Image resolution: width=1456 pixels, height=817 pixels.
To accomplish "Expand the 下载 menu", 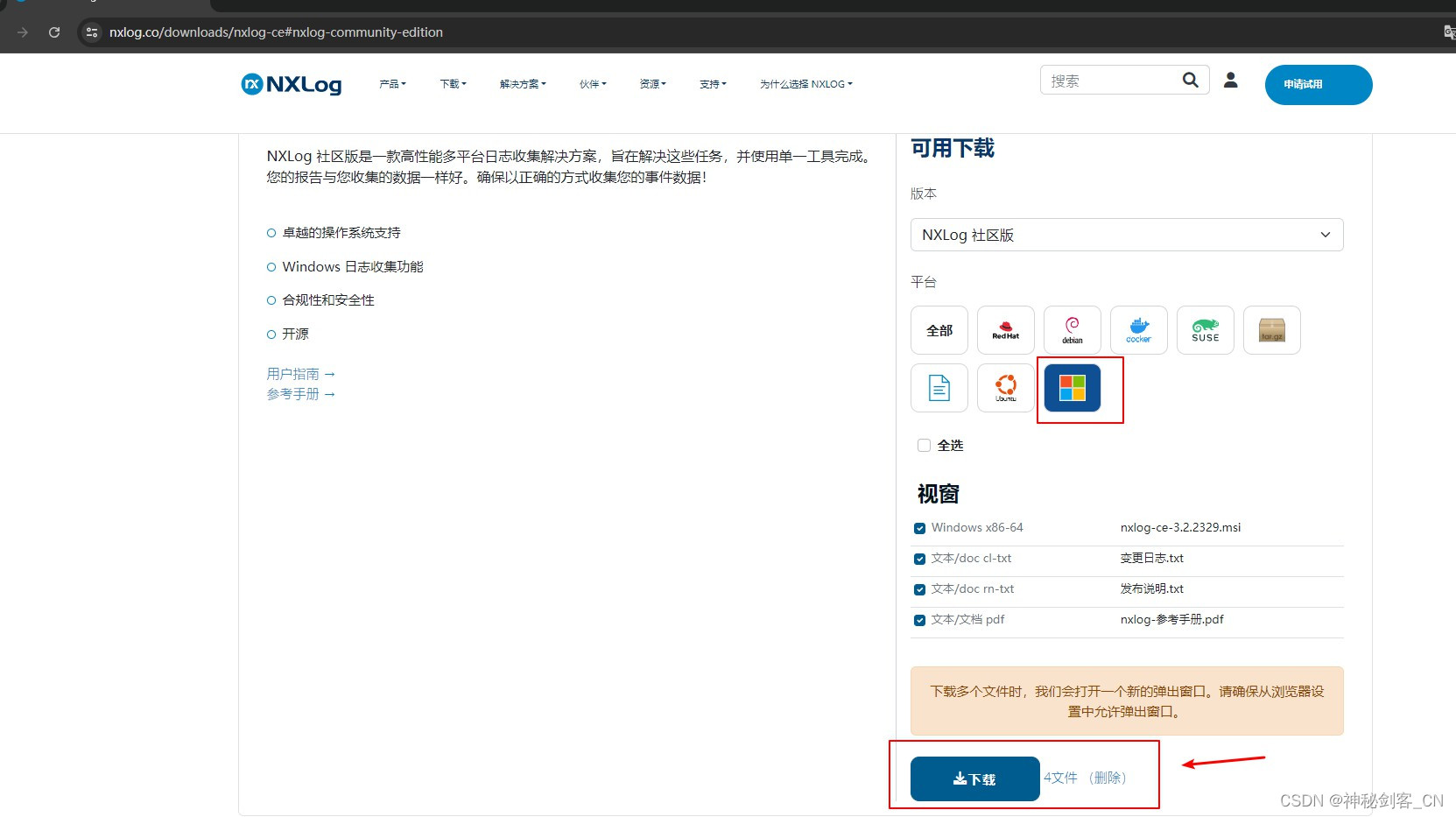I will pyautogui.click(x=453, y=84).
